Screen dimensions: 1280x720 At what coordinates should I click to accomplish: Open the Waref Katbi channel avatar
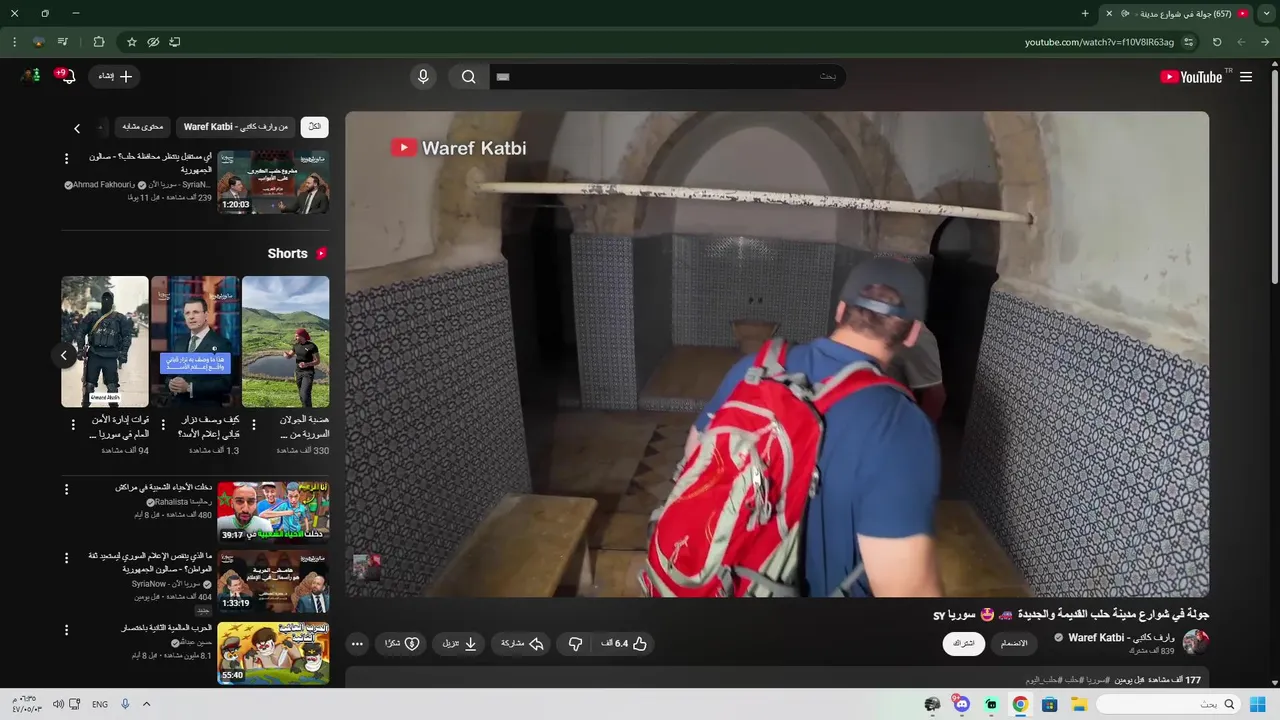point(1196,642)
